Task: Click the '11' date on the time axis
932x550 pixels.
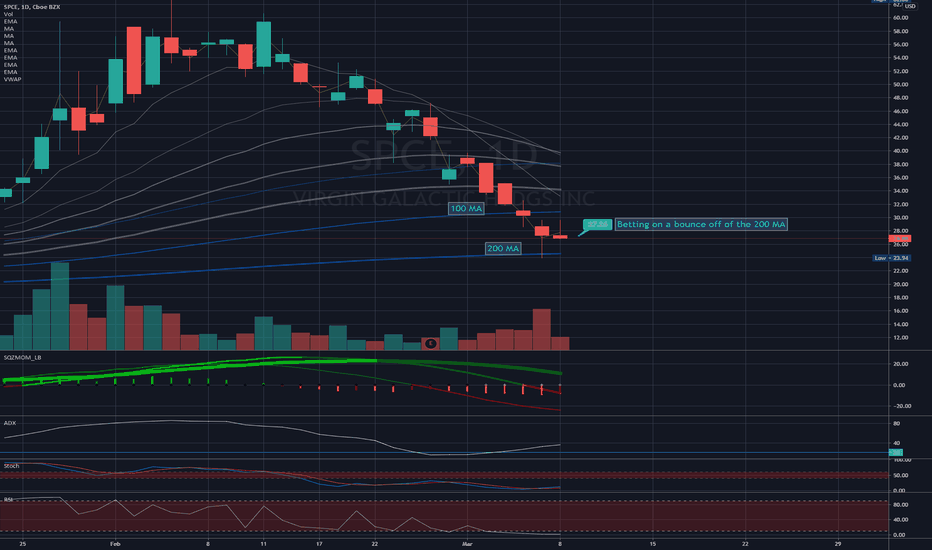Action: [x=263, y=543]
